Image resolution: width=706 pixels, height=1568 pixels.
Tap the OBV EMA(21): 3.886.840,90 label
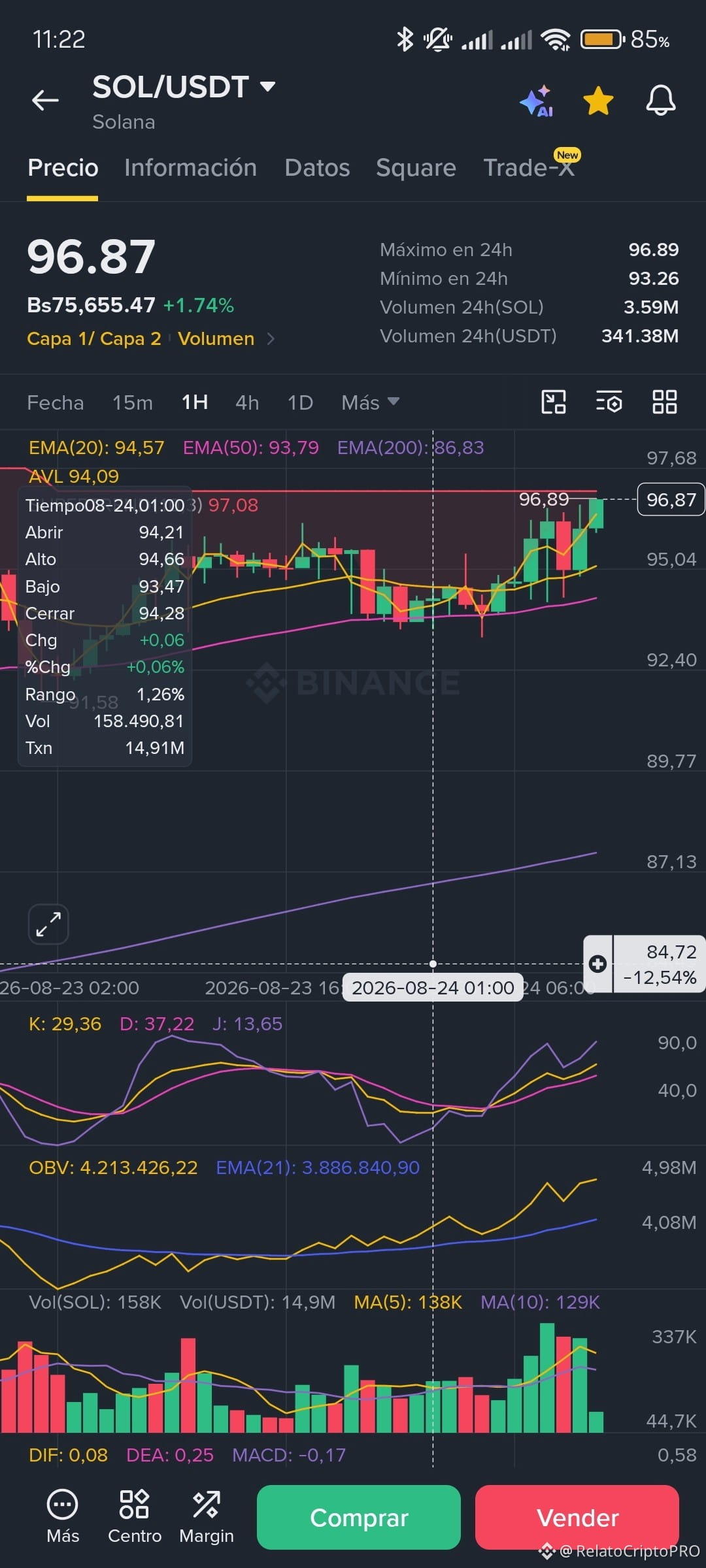[x=318, y=1168]
